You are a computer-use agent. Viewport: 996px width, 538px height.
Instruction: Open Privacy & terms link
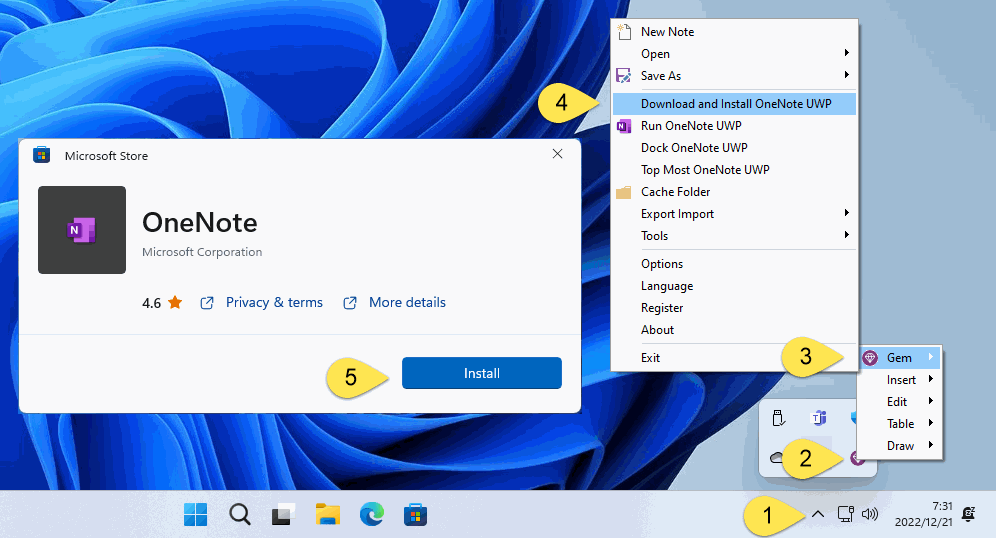pos(274,302)
